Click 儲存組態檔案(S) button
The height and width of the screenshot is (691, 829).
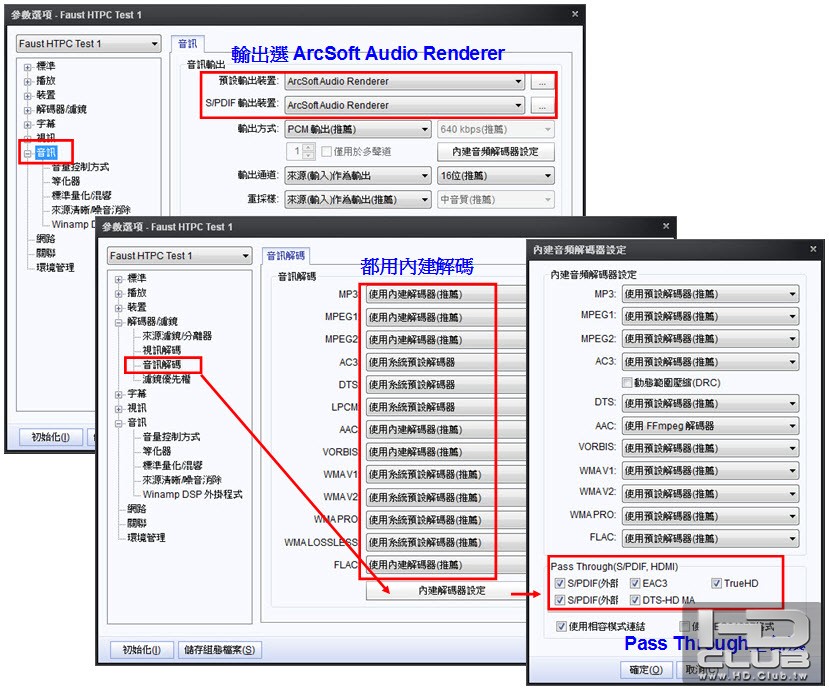[x=219, y=650]
